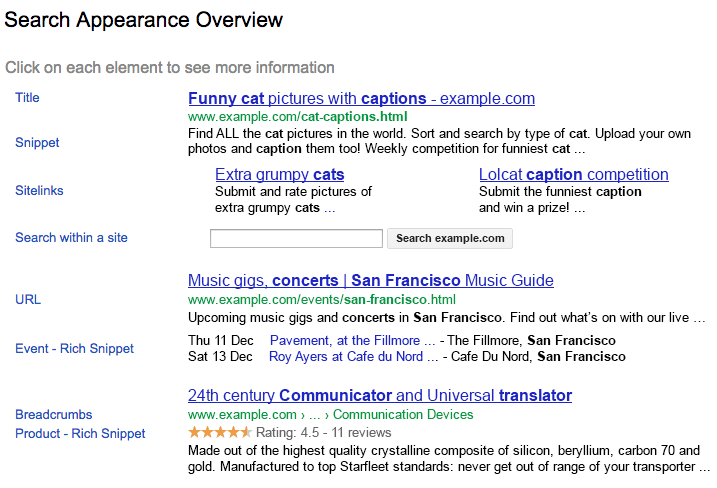The width and height of the screenshot is (717, 488).
Task: Click the Pavement, at the Fillmore event
Action: [345, 340]
